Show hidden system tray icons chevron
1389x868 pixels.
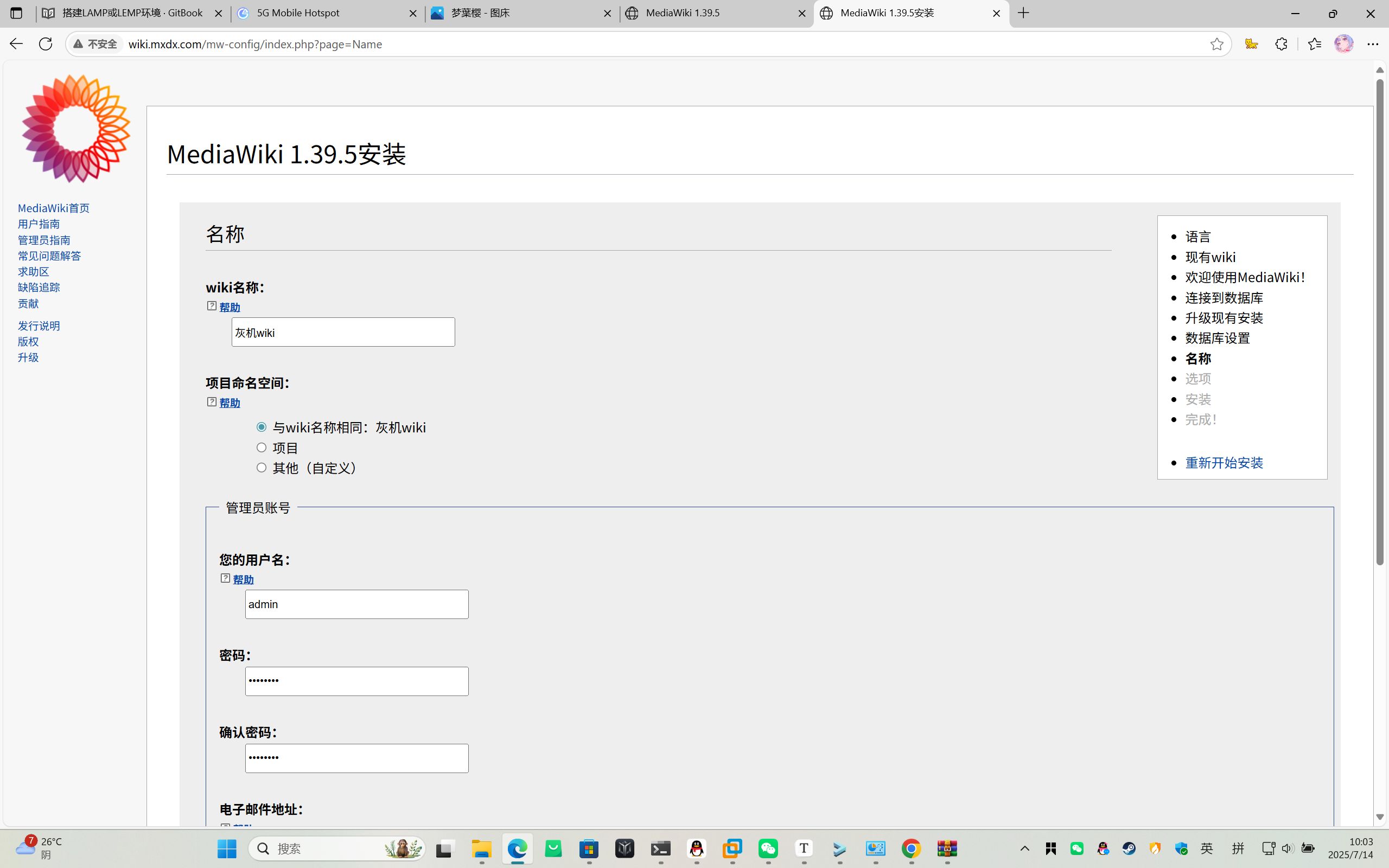click(x=1024, y=848)
